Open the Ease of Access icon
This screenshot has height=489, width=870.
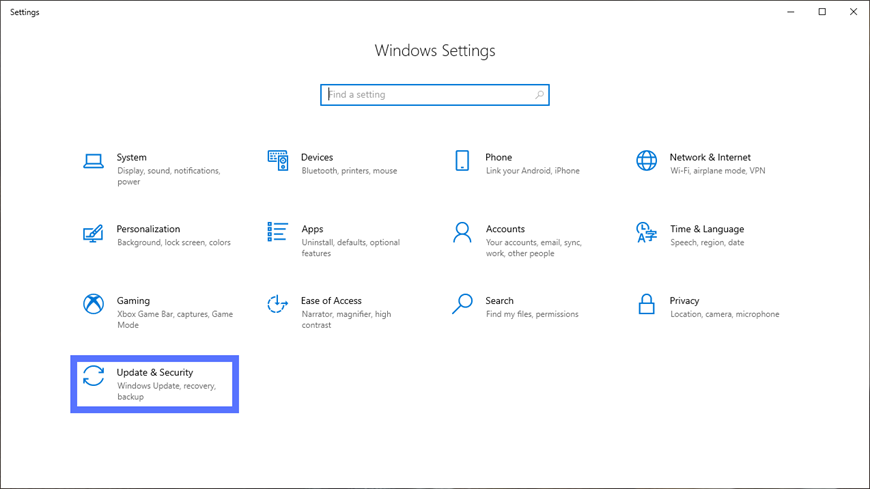pyautogui.click(x=277, y=304)
